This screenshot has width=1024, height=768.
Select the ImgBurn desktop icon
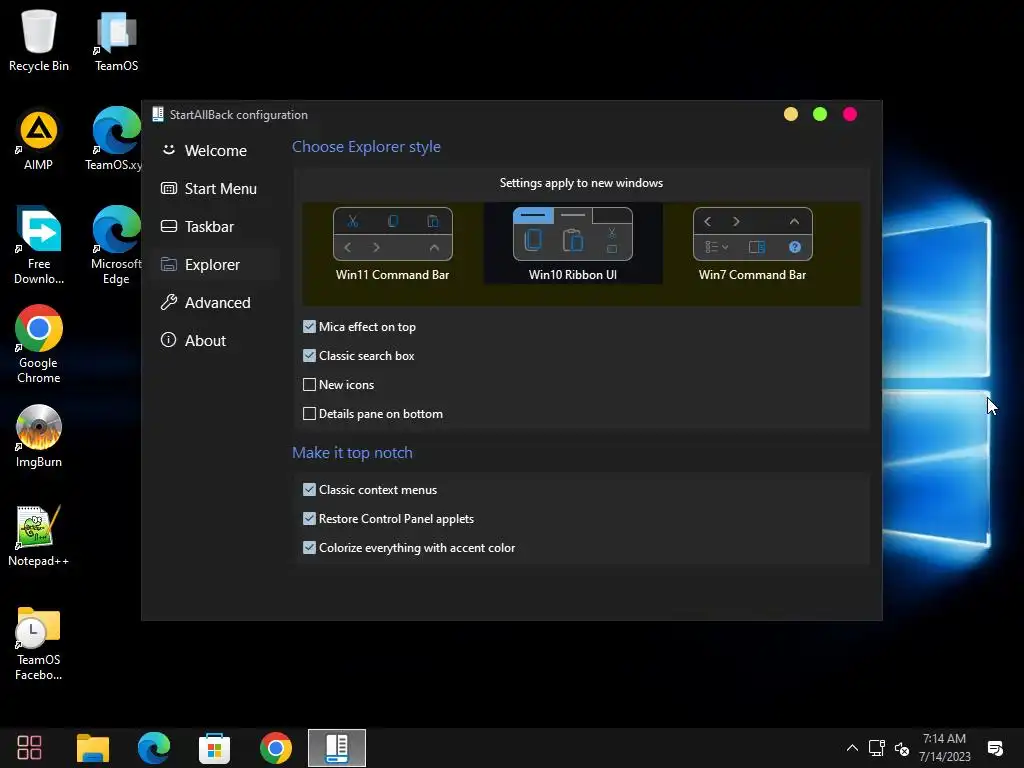pos(39,436)
